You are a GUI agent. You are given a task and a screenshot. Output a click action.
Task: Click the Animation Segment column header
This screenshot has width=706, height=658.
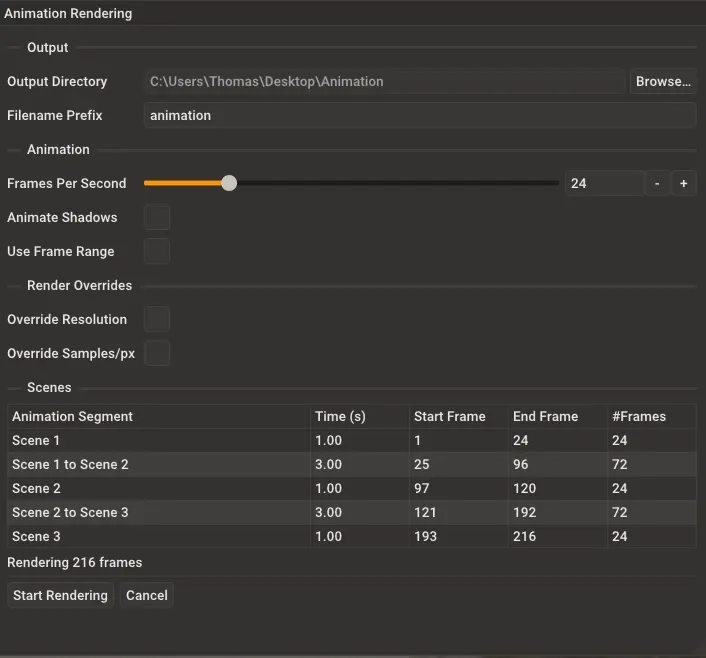point(158,417)
